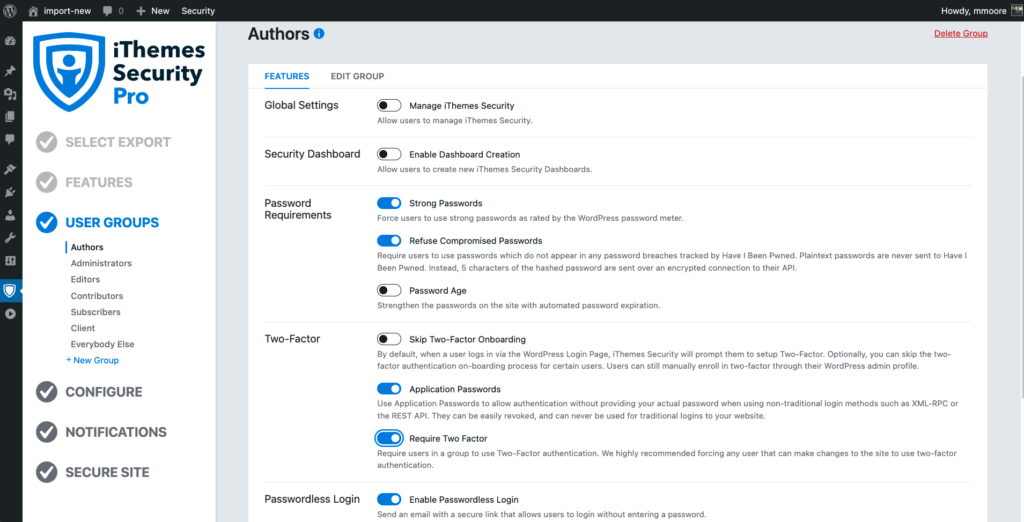
Task: Open import-new site home link
Action: pyautogui.click(x=59, y=11)
